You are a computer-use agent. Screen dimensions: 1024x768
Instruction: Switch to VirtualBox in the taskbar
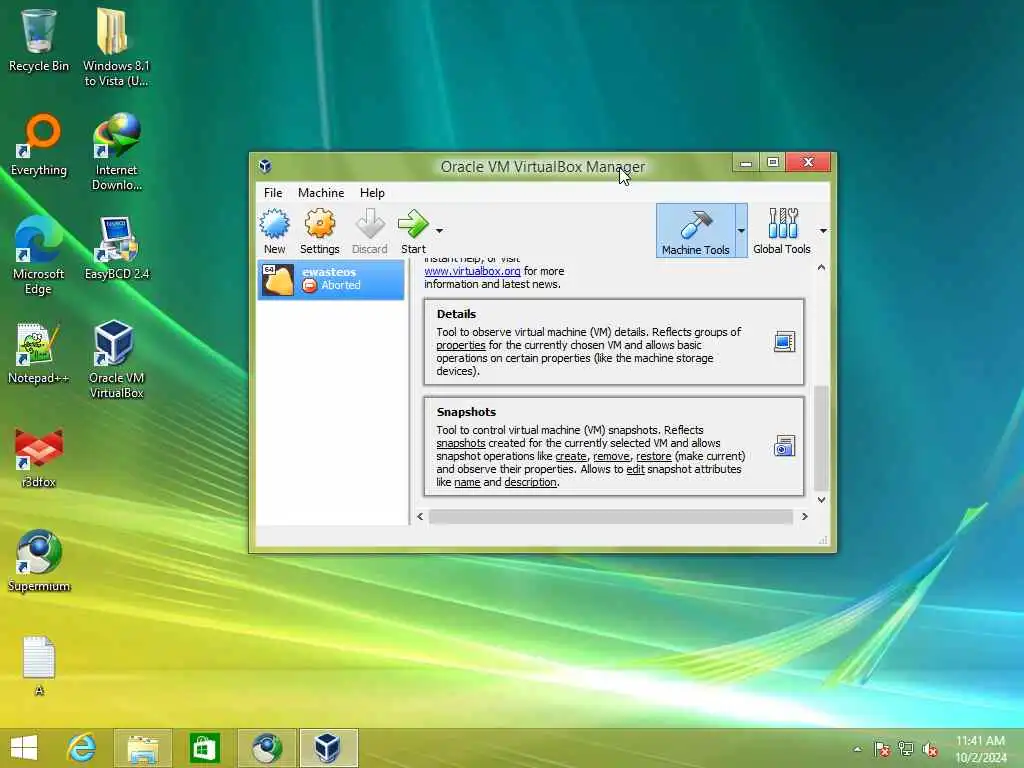[328, 748]
